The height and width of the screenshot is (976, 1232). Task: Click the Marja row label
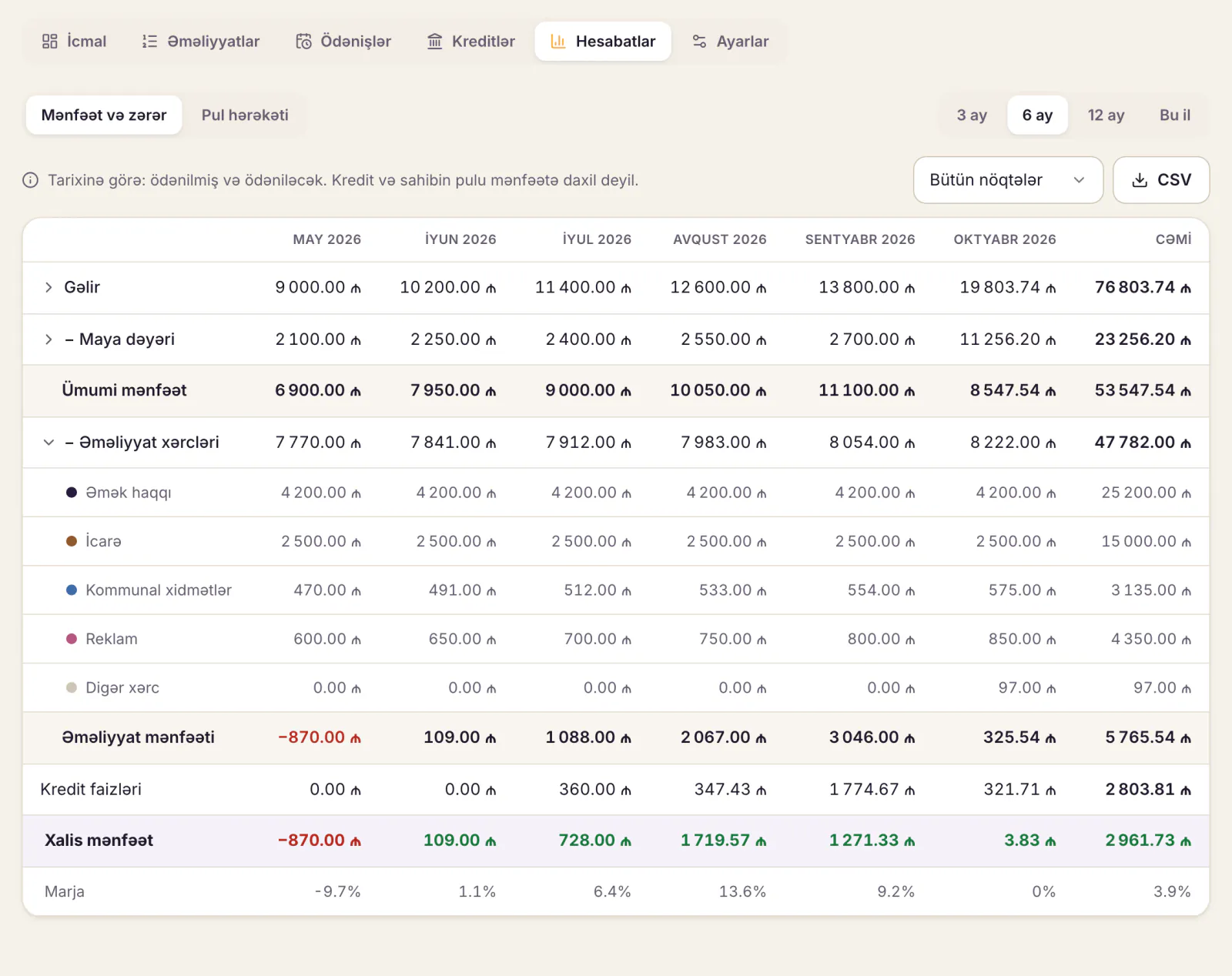coord(65,892)
